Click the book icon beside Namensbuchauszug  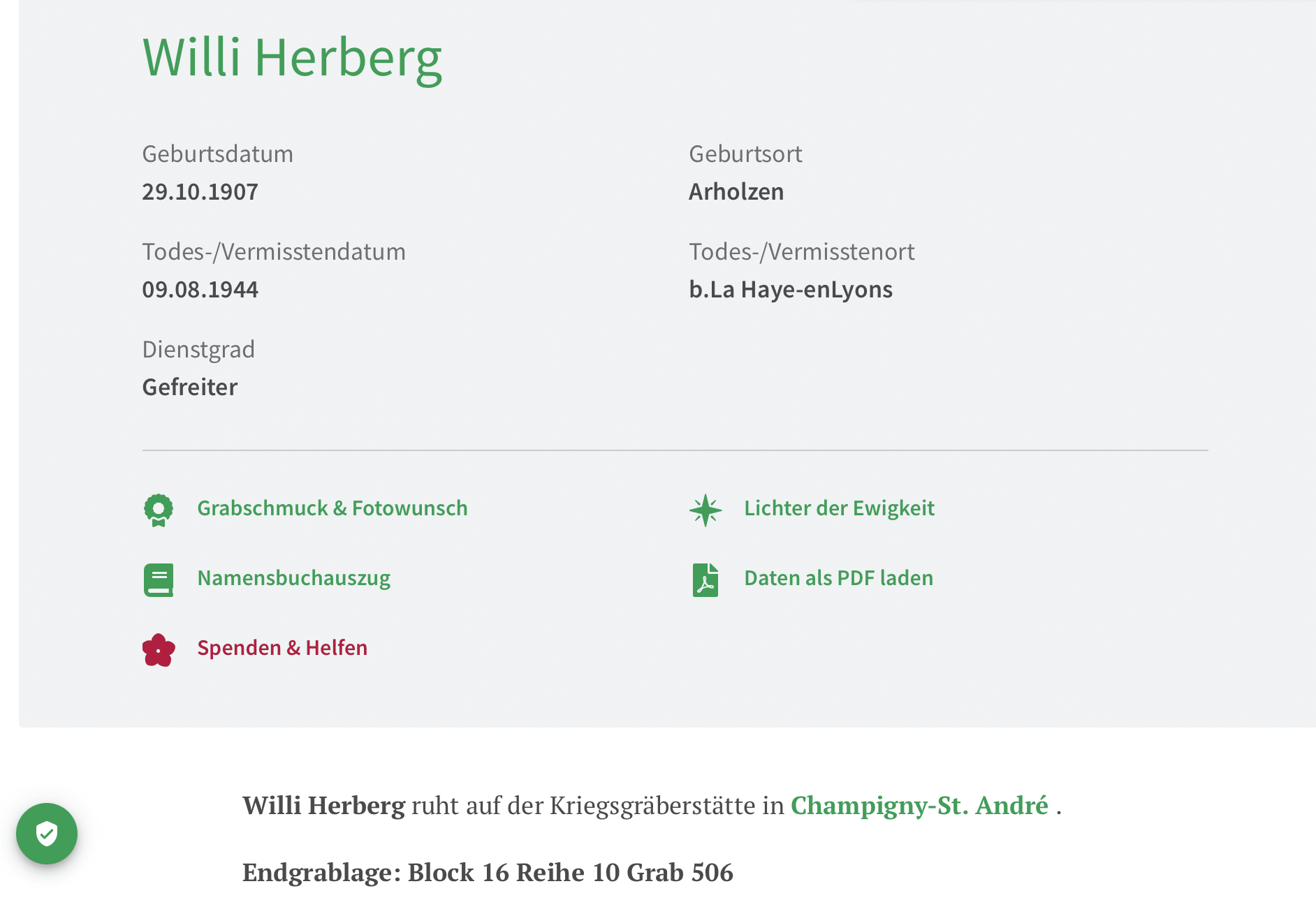click(x=159, y=580)
